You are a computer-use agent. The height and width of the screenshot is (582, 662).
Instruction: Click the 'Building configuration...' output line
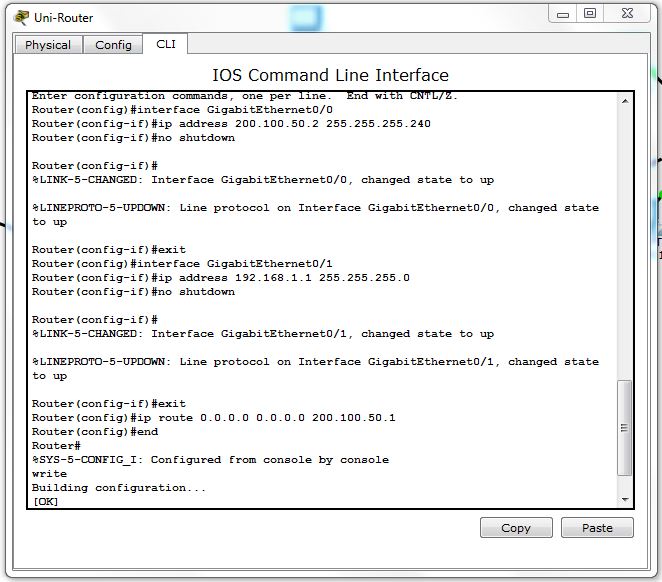(x=118, y=487)
